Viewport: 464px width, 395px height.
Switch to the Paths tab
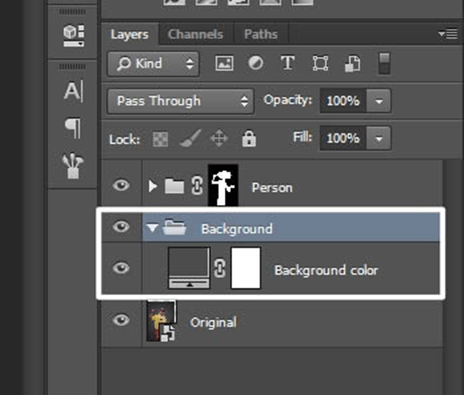pos(261,34)
